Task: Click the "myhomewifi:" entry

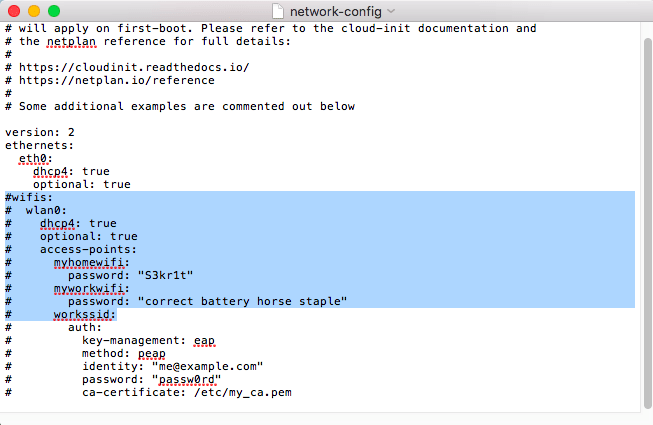Action: click(85, 262)
